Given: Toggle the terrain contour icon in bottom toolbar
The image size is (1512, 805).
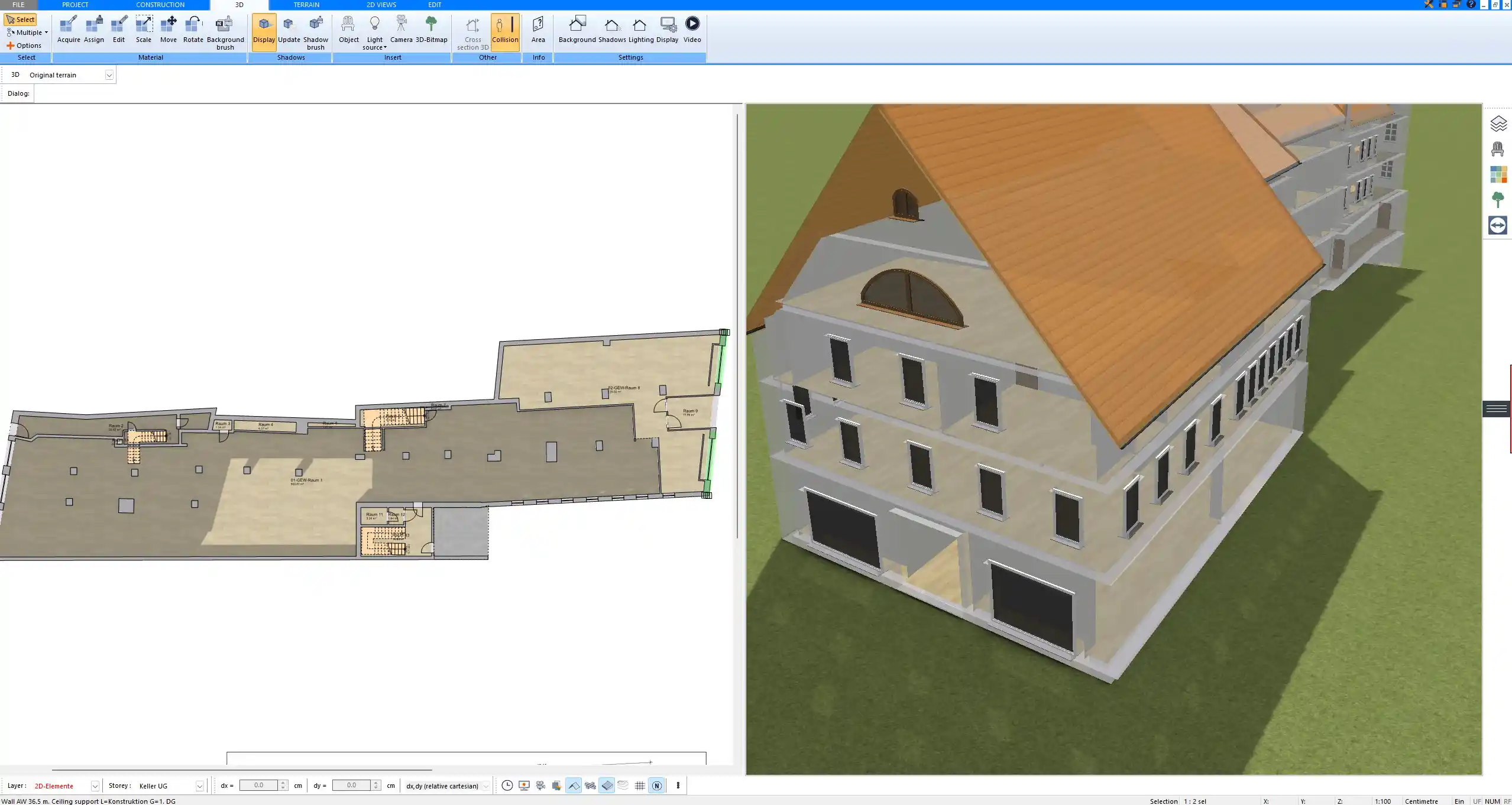Looking at the screenshot, I should [x=623, y=785].
